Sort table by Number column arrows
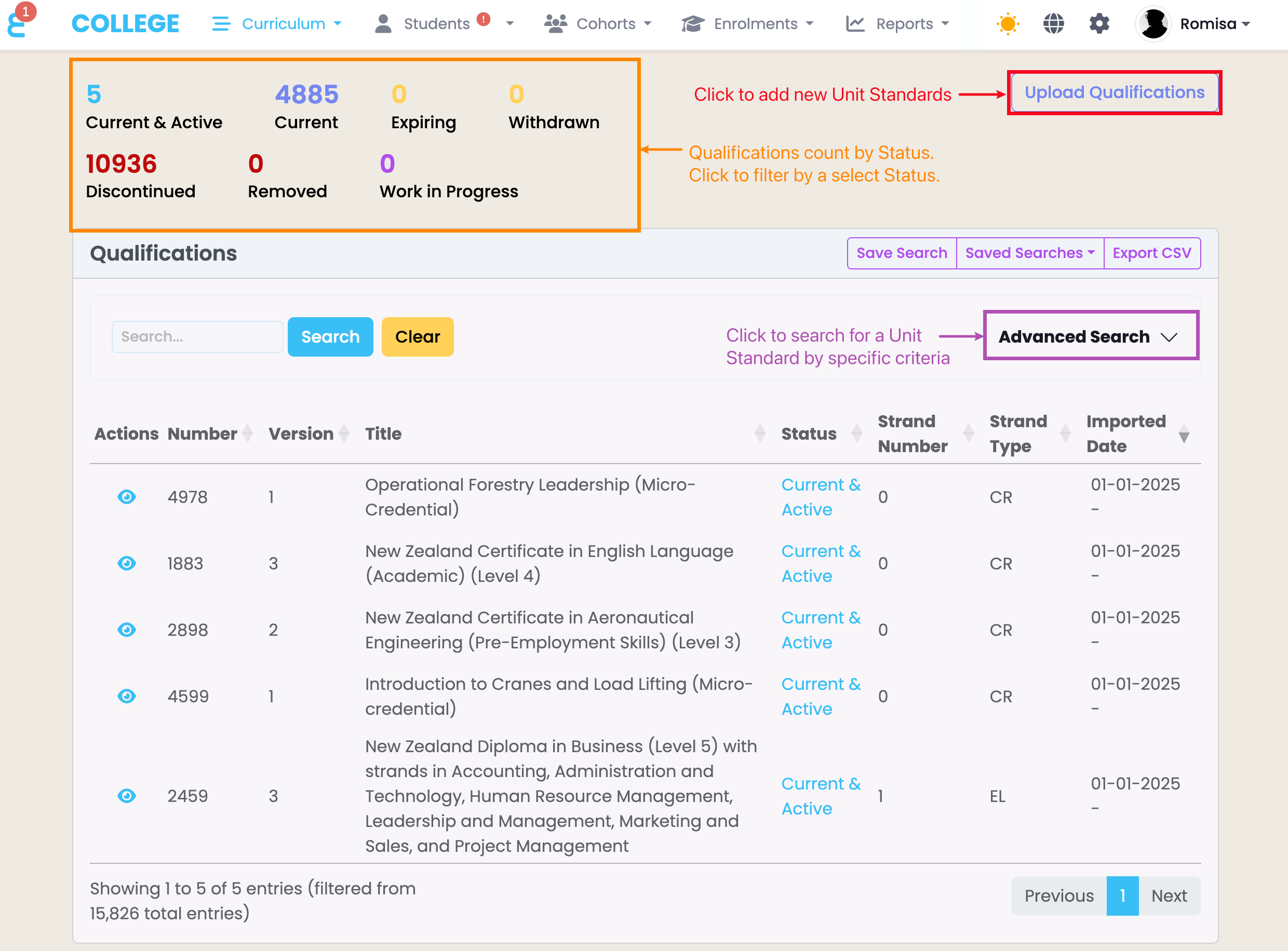1288x951 pixels. coord(247,433)
